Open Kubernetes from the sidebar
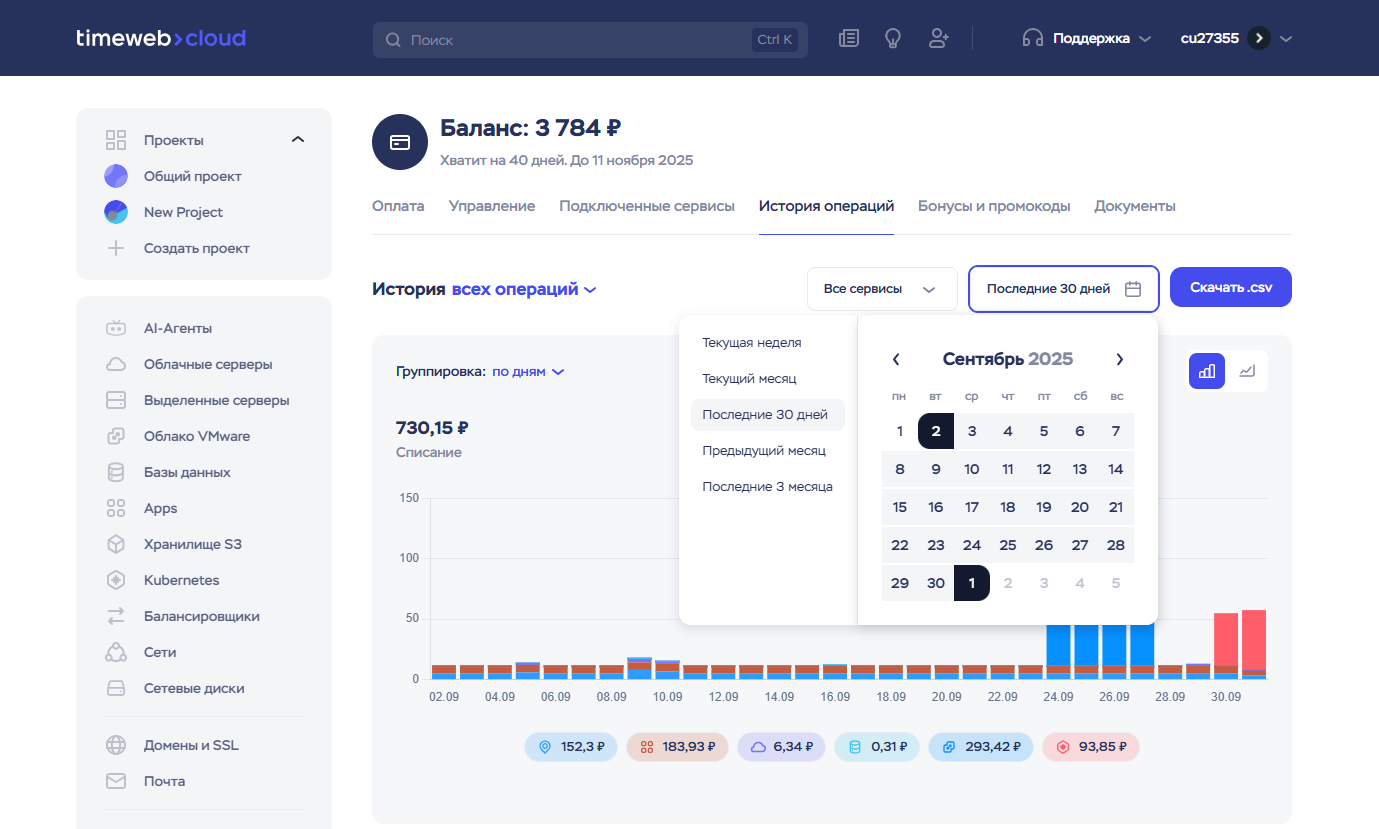Screen dimensions: 1379x829 181,580
